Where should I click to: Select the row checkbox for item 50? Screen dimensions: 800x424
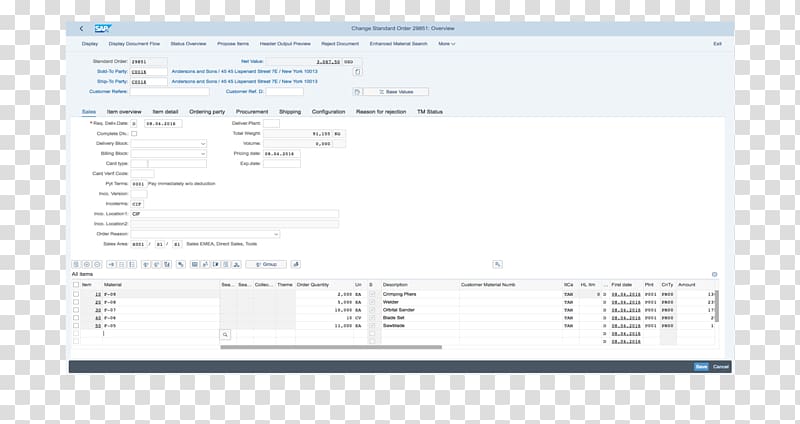(76, 325)
